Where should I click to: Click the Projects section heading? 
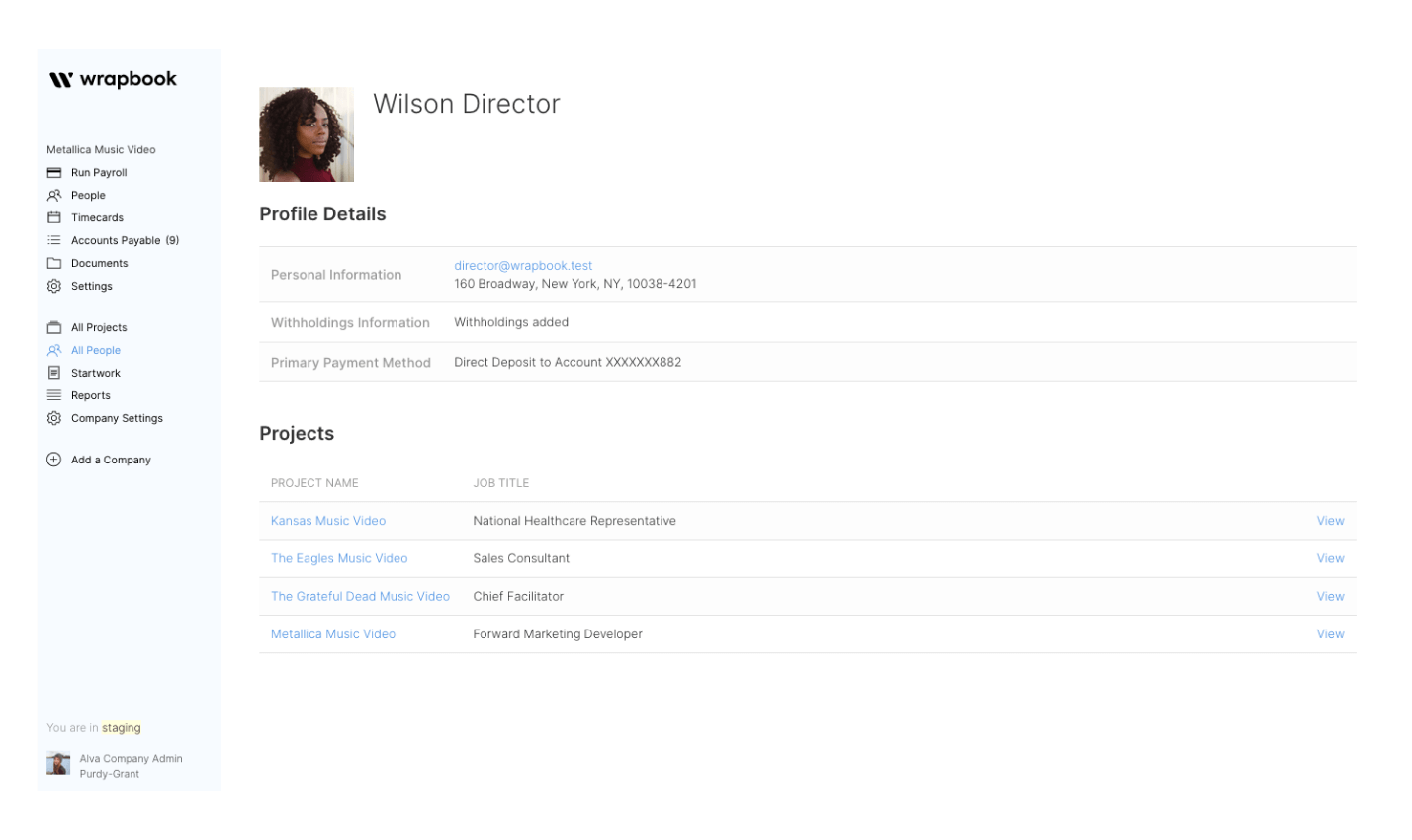(297, 434)
